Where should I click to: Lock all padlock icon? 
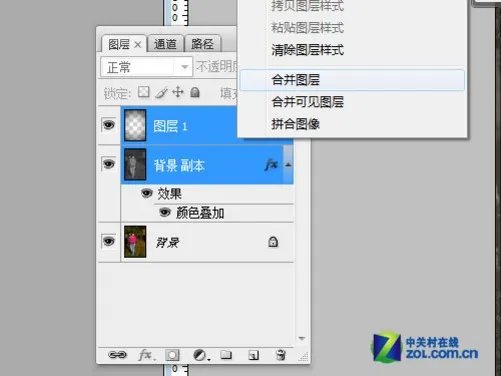[195, 92]
